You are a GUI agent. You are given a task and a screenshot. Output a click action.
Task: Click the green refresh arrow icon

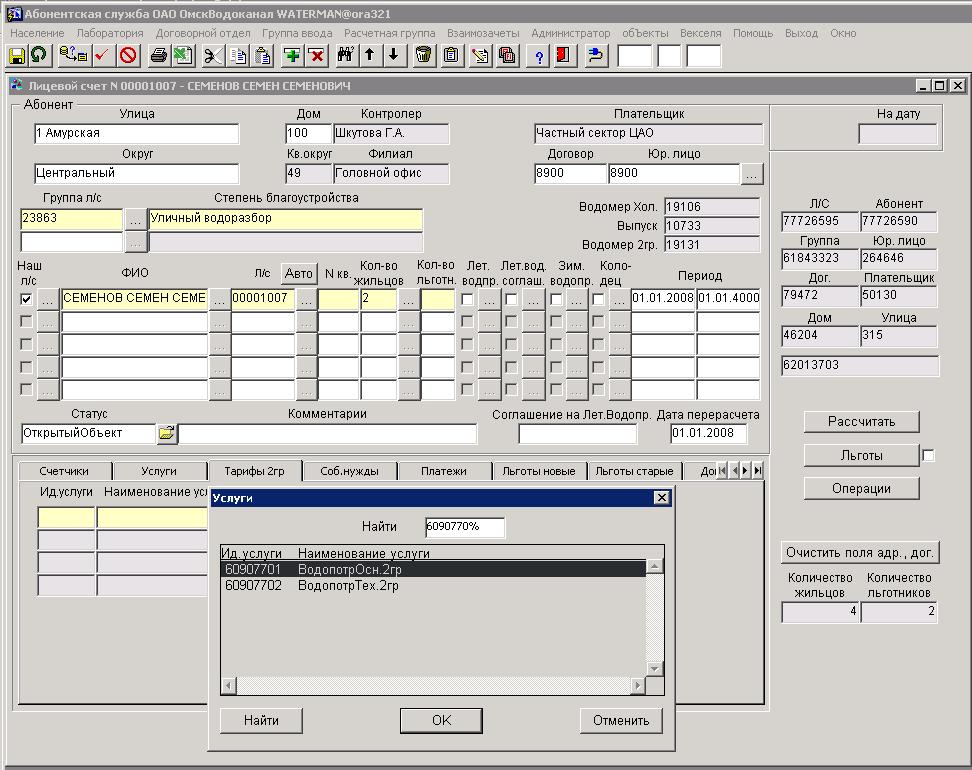[39, 55]
